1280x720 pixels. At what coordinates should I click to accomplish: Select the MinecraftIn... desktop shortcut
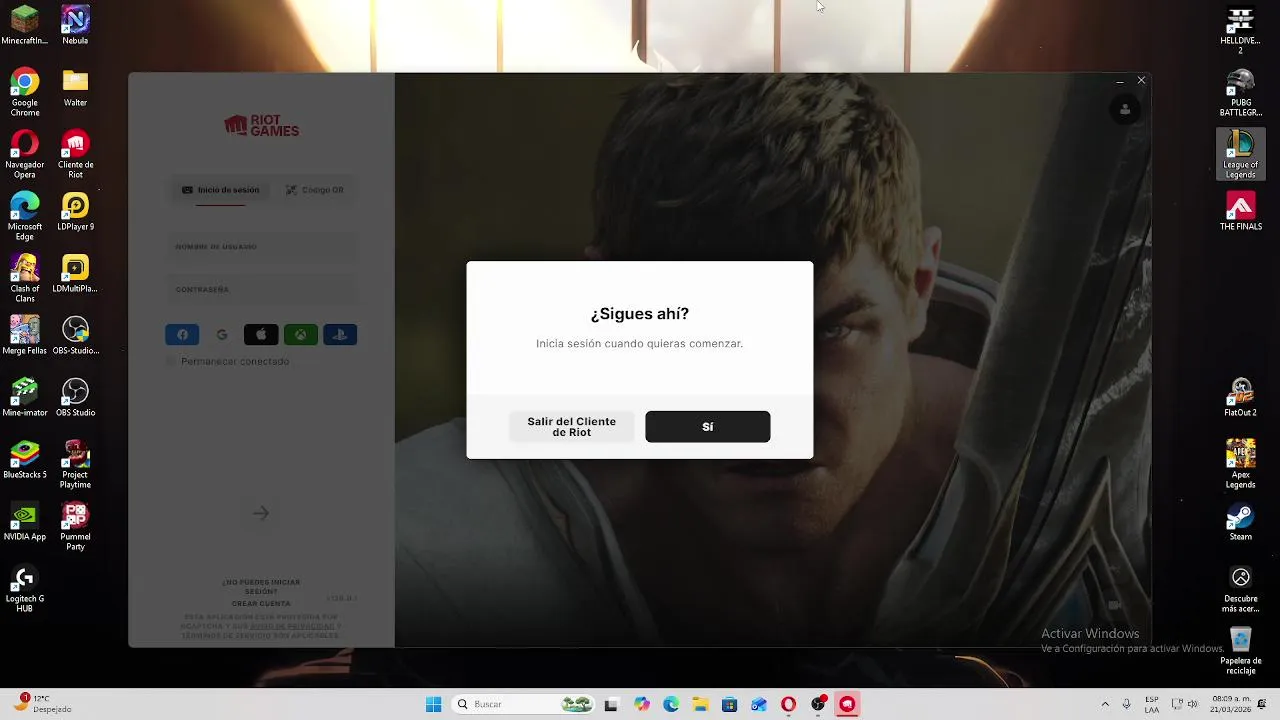(25, 25)
